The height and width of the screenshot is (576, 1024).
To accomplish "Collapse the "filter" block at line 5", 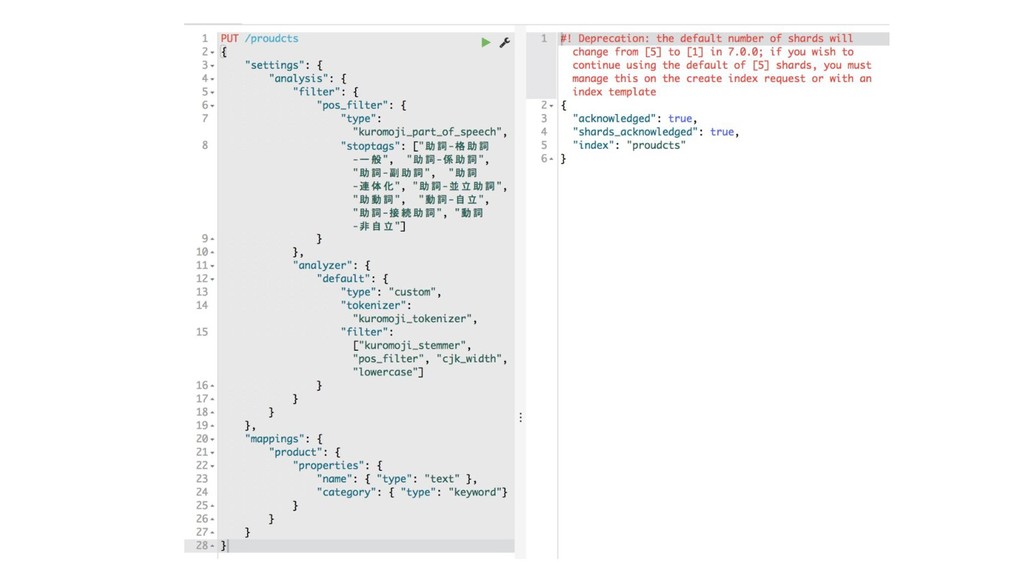I will click(213, 92).
